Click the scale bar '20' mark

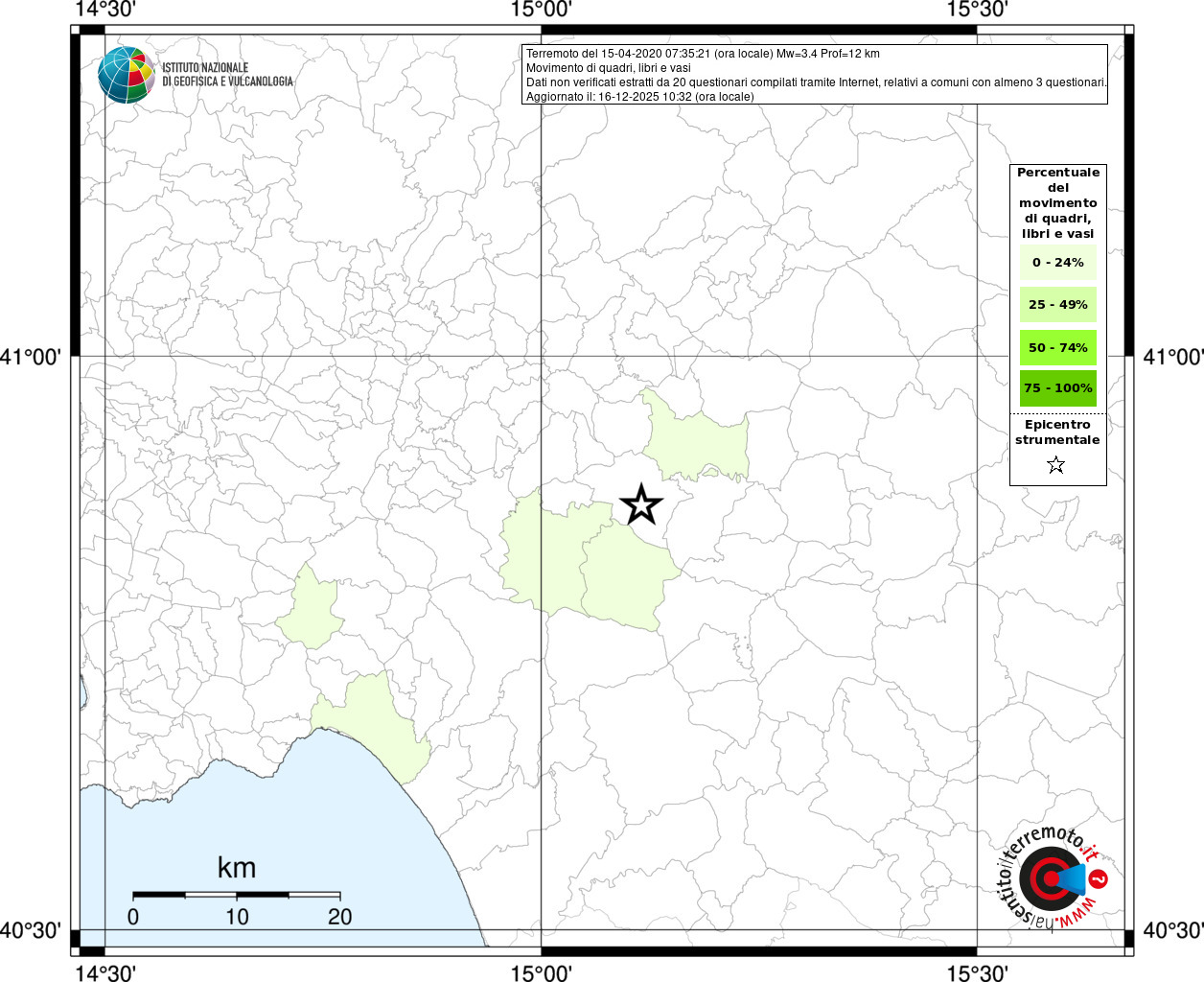click(x=339, y=917)
